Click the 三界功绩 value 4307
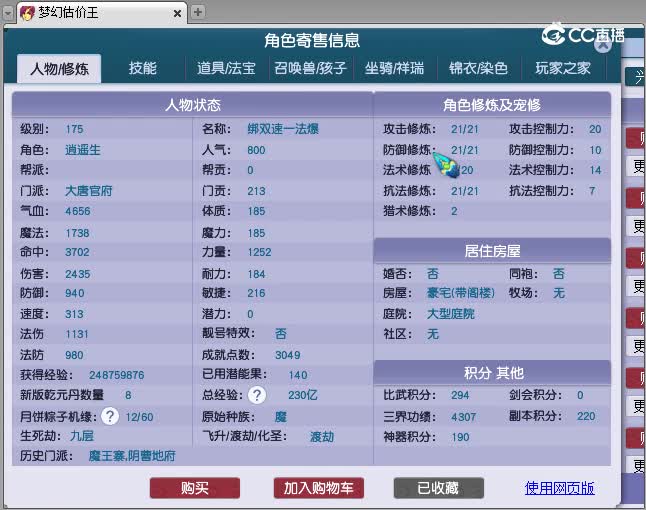The width and height of the screenshot is (646, 510). [463, 417]
